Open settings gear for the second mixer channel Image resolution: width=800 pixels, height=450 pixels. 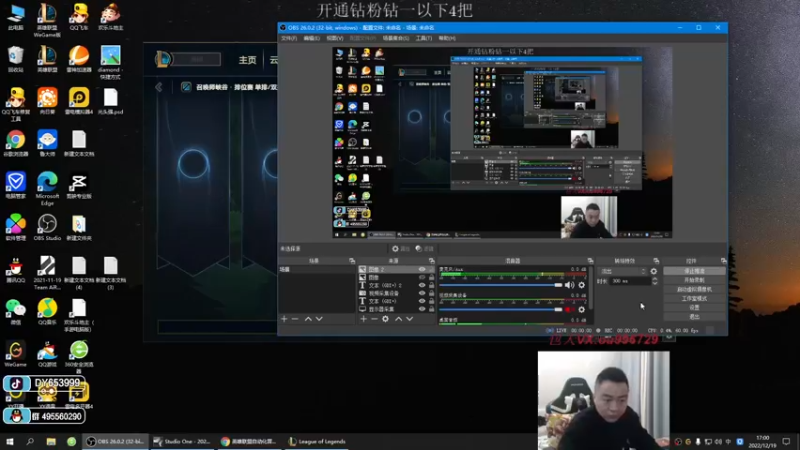tap(582, 310)
